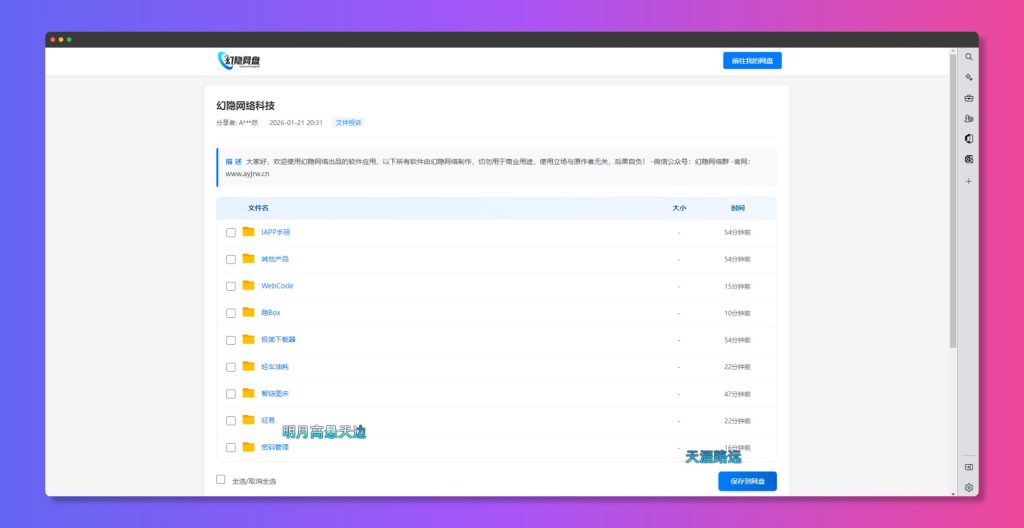1024x528 pixels.
Task: Click the page vertical scrollbar
Action: pos(952,200)
